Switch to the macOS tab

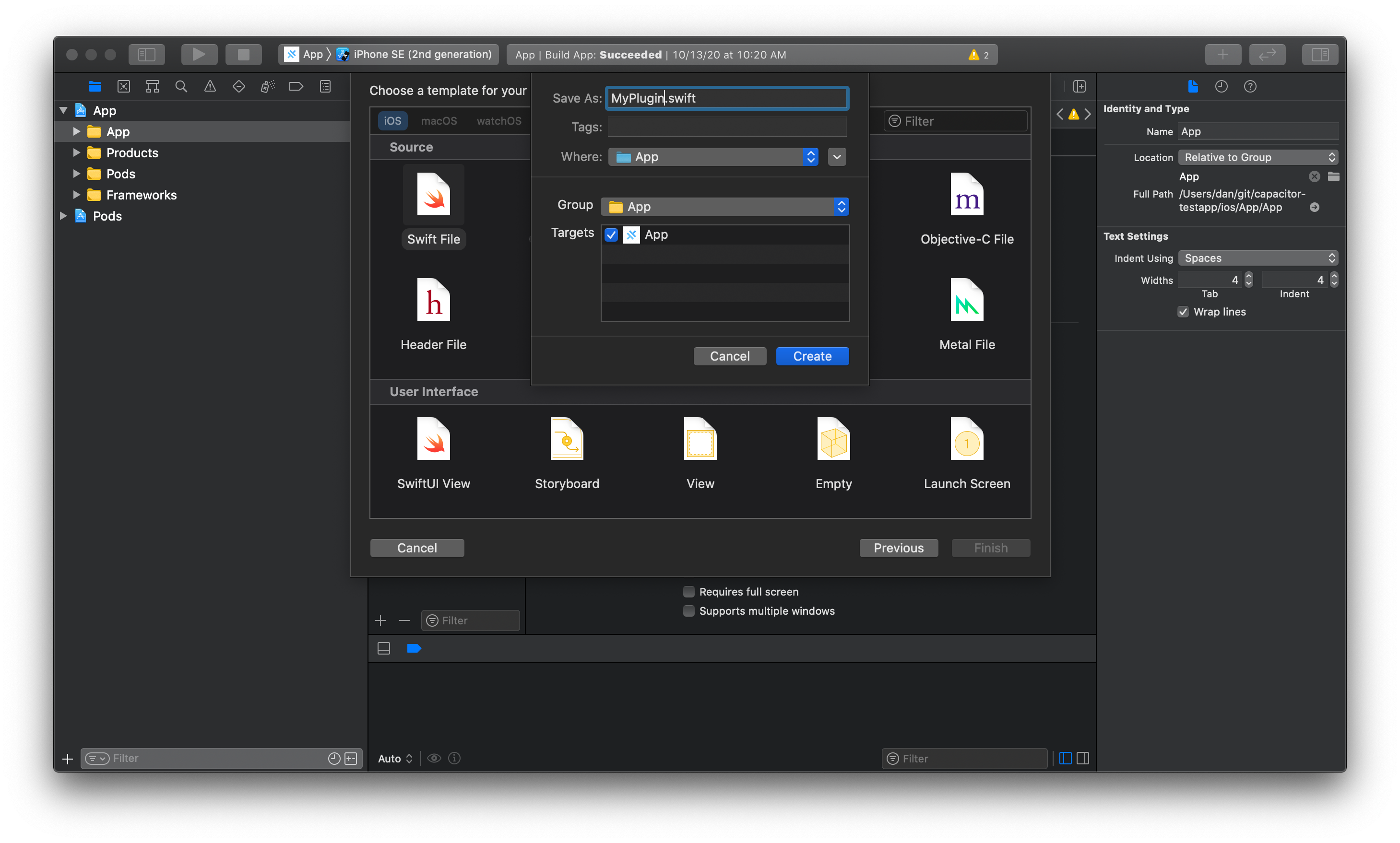point(437,121)
